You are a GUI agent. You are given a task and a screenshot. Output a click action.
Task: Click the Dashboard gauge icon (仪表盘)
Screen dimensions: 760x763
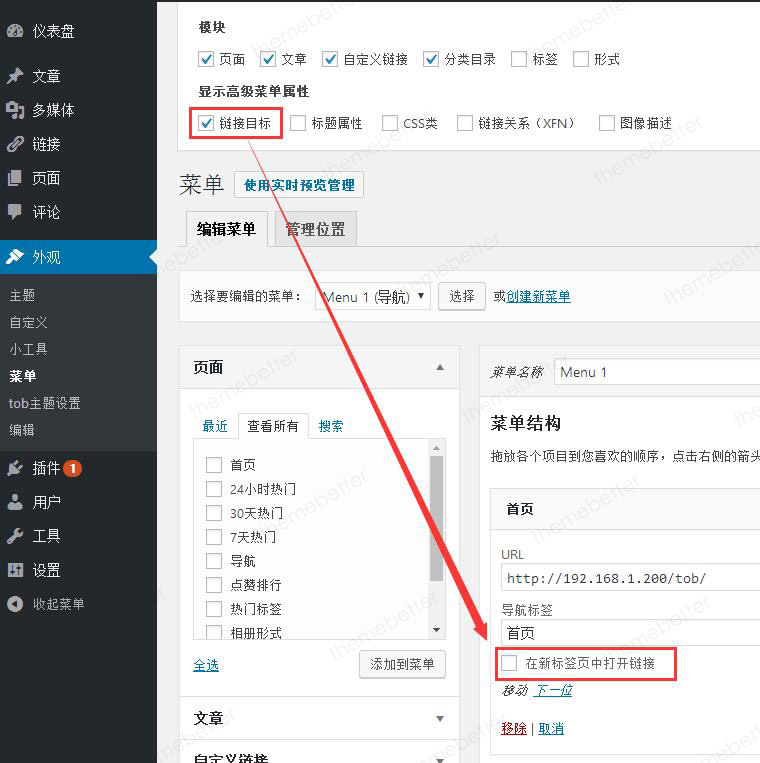[15, 31]
